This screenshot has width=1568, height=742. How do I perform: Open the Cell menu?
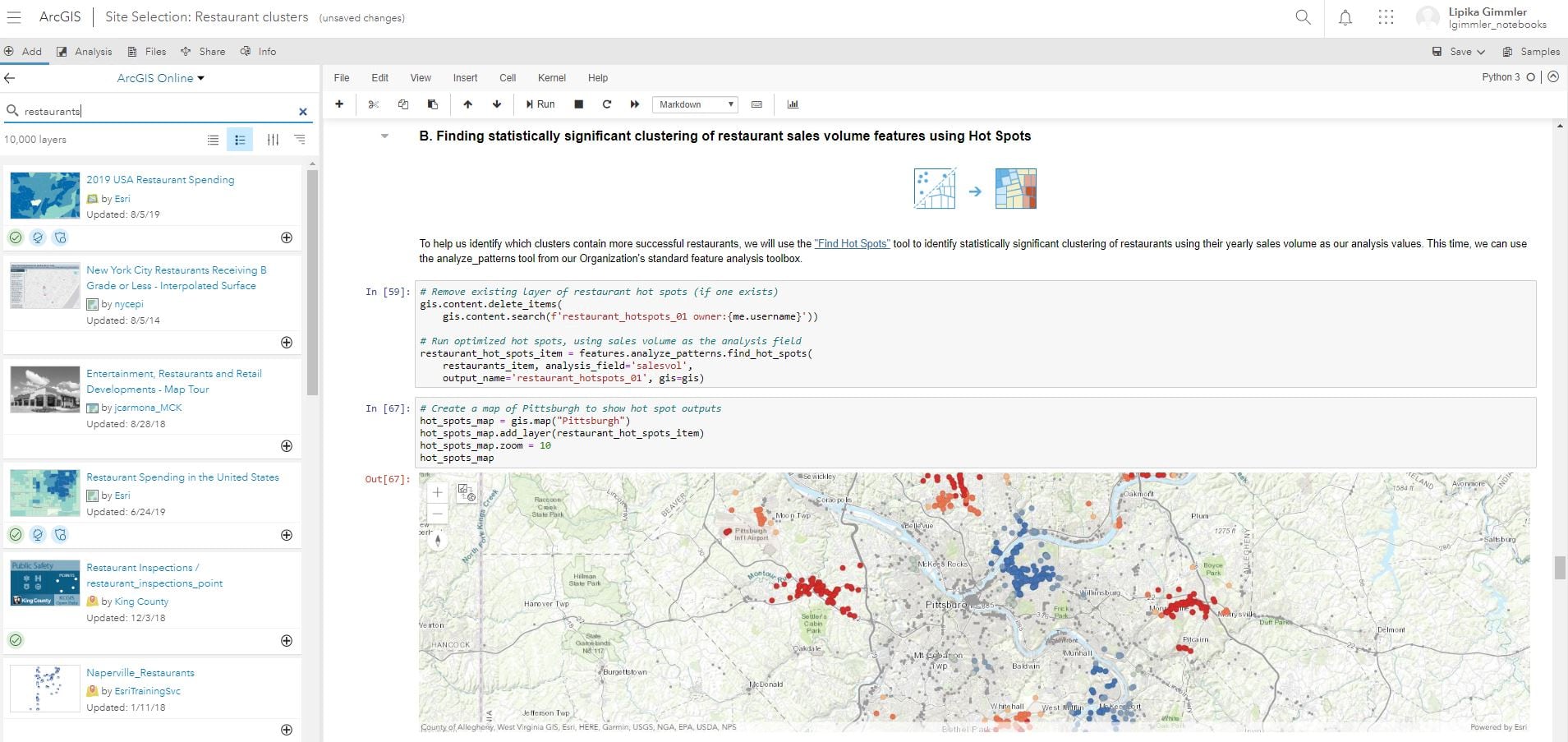pos(508,78)
